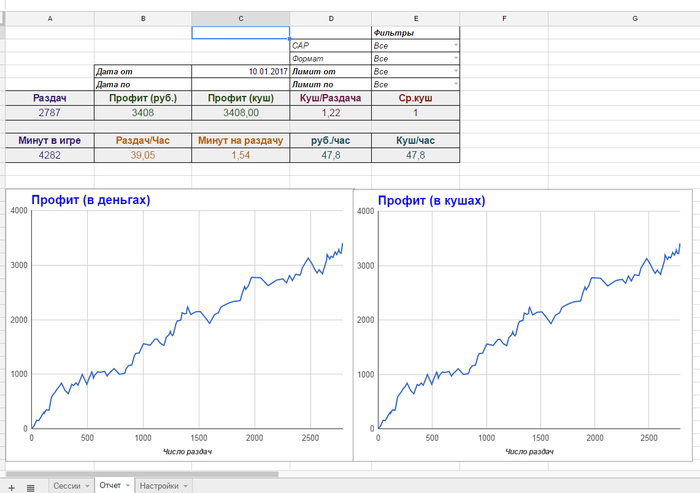Click the Формат label cell
700x493 pixels.
[331, 58]
